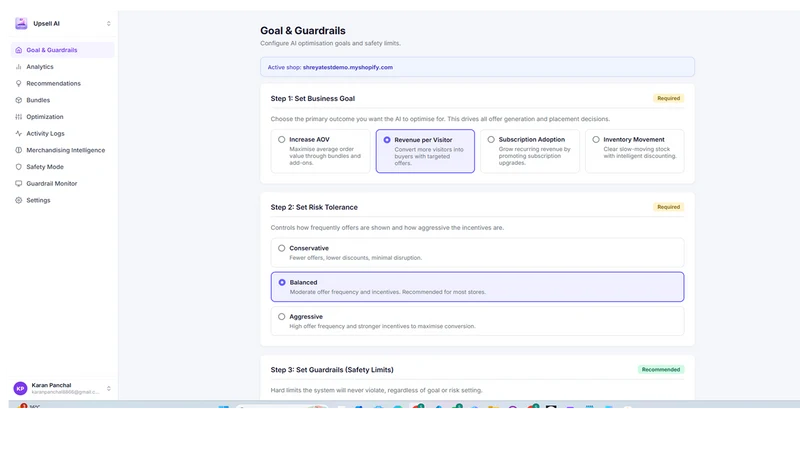Open Analytics via its bar chart icon
The image size is (800, 450).
[18, 67]
